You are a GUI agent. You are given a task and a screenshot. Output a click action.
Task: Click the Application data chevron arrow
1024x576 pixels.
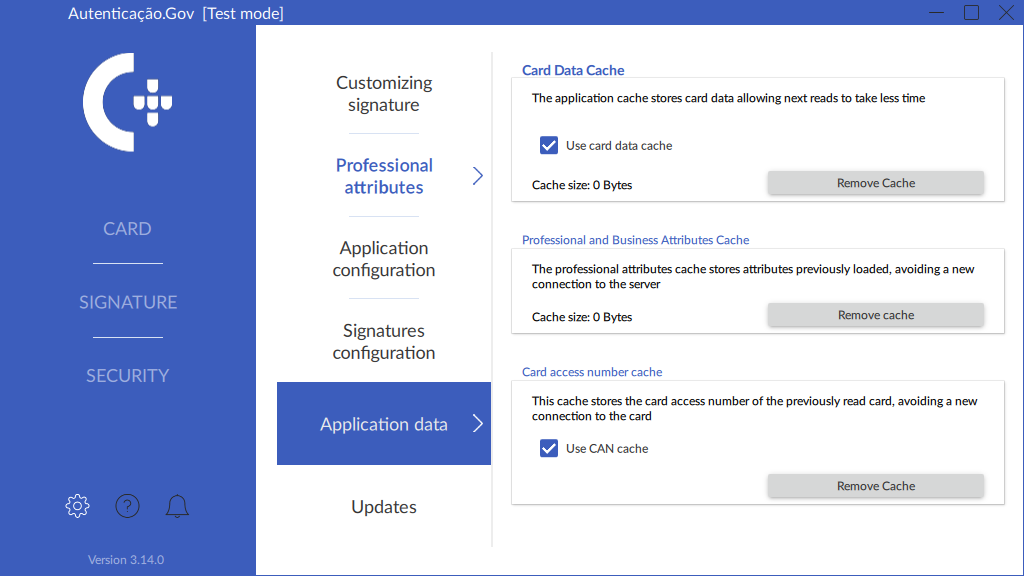(477, 424)
